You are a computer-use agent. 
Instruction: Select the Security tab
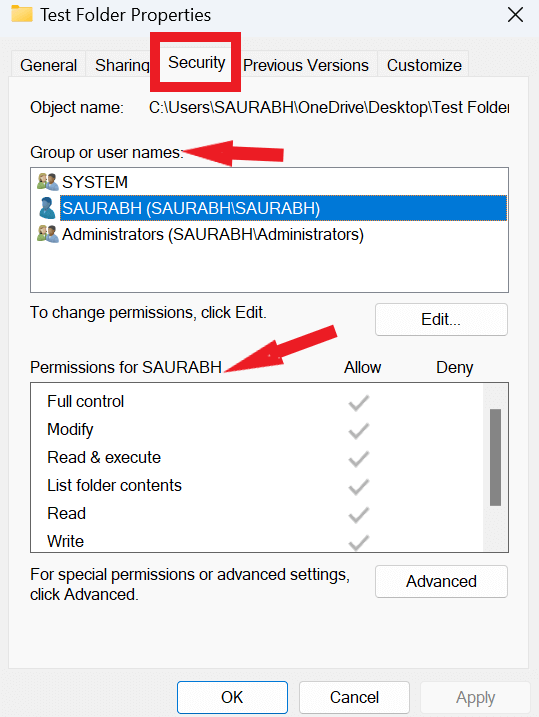(197, 62)
